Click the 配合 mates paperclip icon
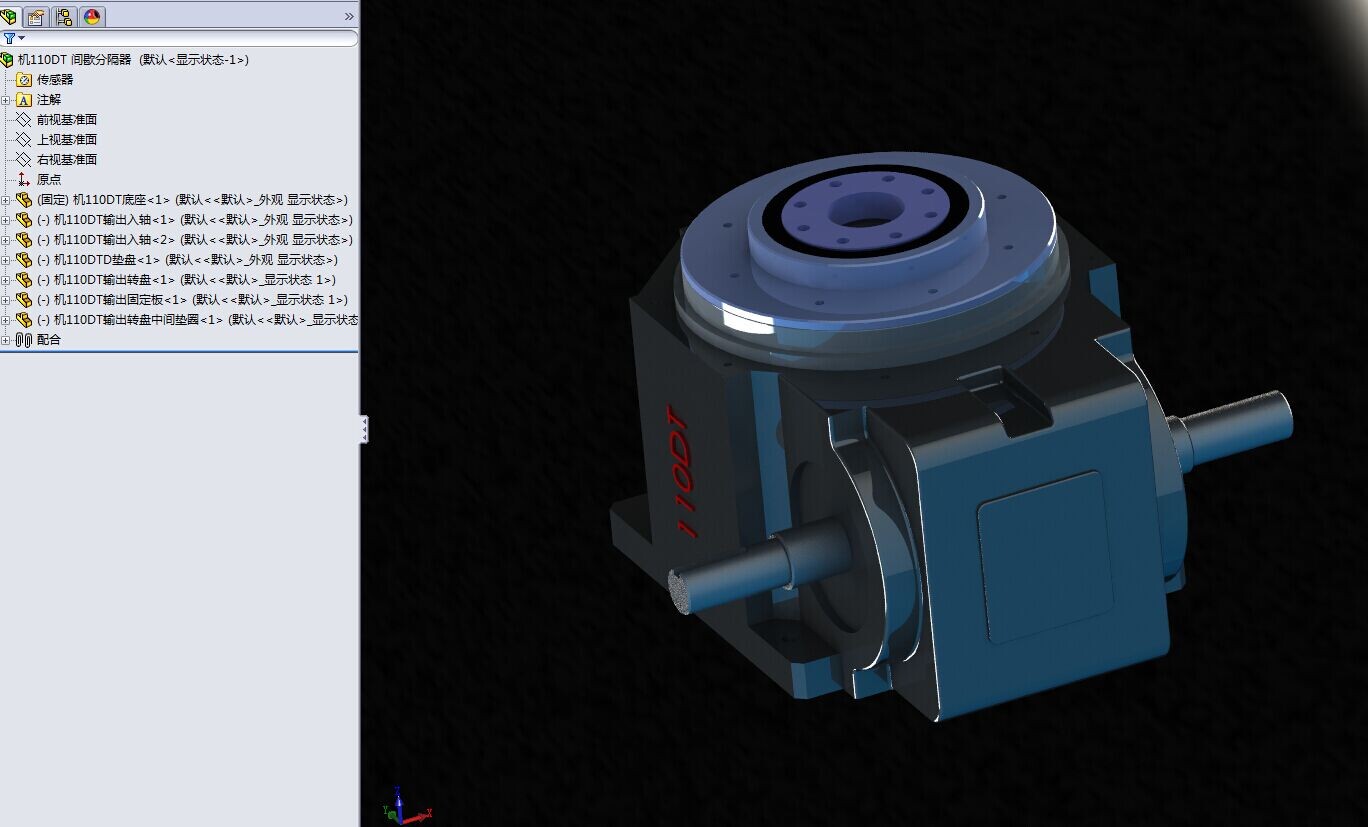 point(25,340)
